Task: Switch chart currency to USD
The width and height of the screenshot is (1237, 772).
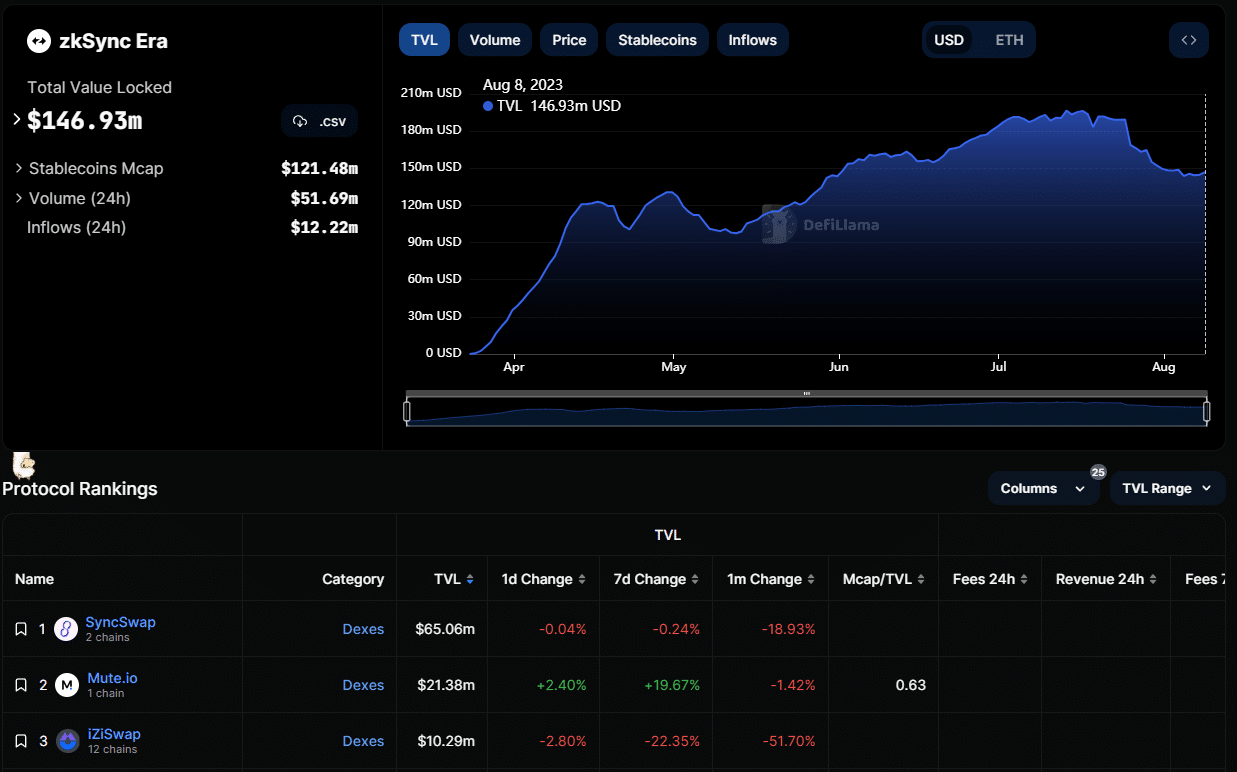Action: [x=949, y=40]
